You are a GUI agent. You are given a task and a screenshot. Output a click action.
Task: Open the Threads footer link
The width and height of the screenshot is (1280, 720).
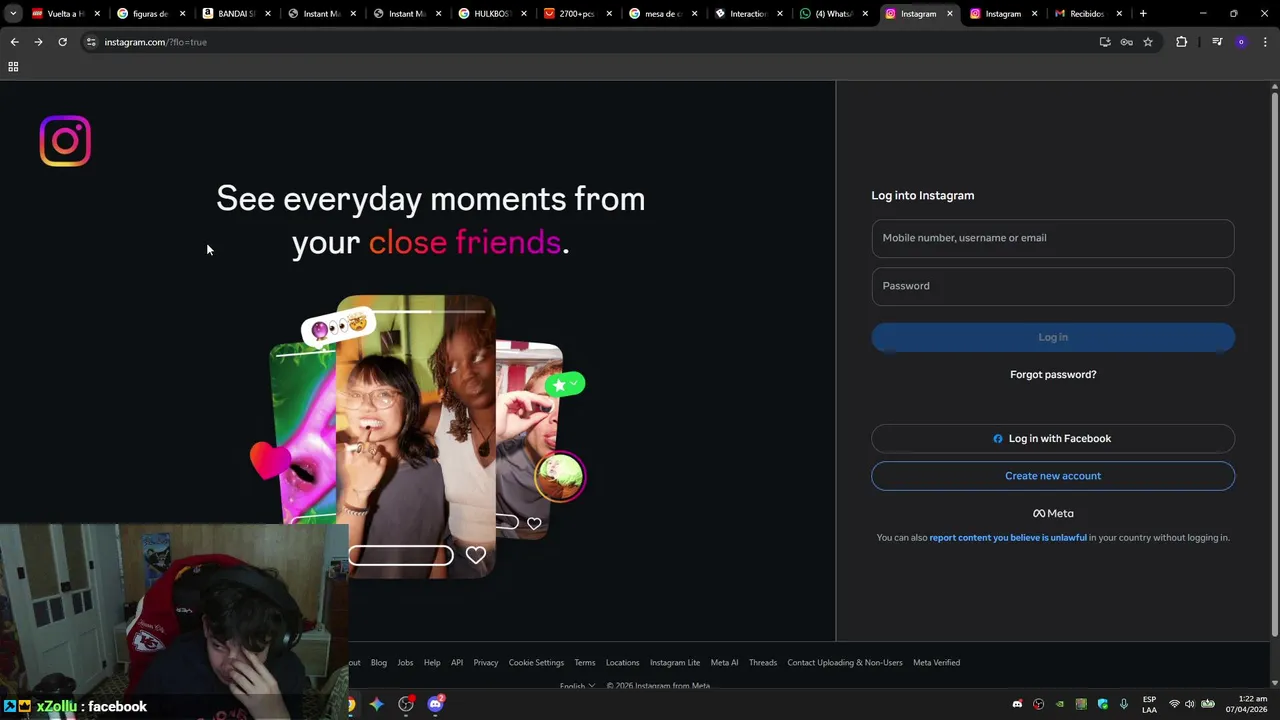[763, 663]
